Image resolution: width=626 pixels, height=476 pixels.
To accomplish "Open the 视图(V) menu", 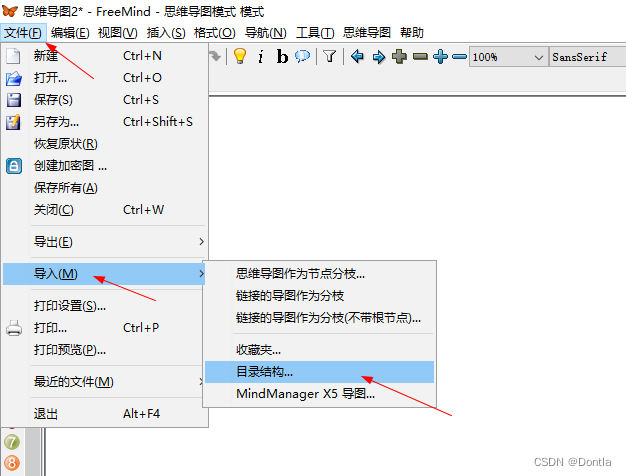I will (118, 33).
